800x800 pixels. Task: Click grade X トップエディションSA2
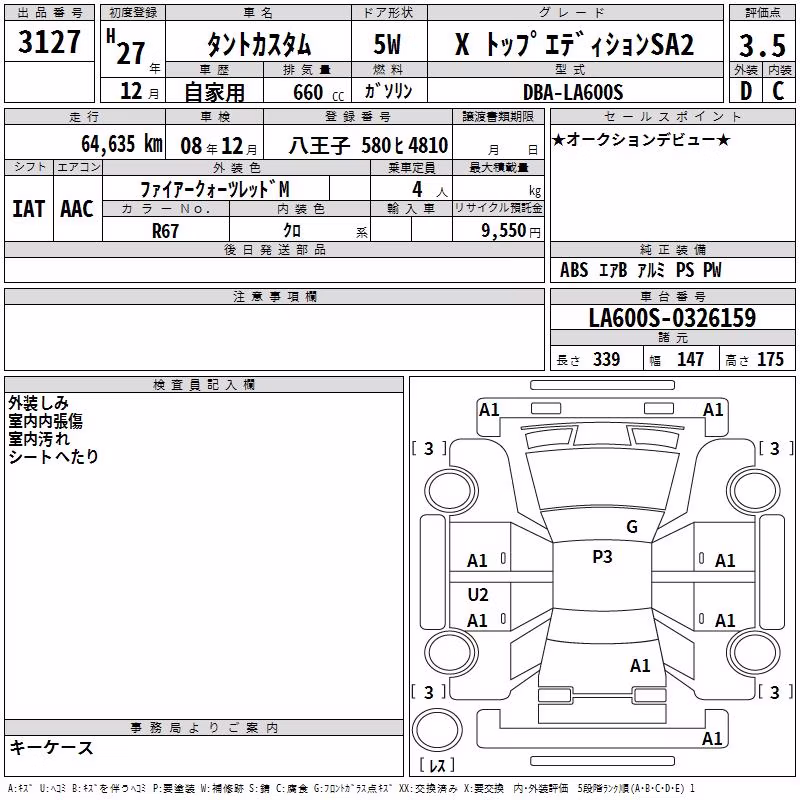tap(574, 44)
